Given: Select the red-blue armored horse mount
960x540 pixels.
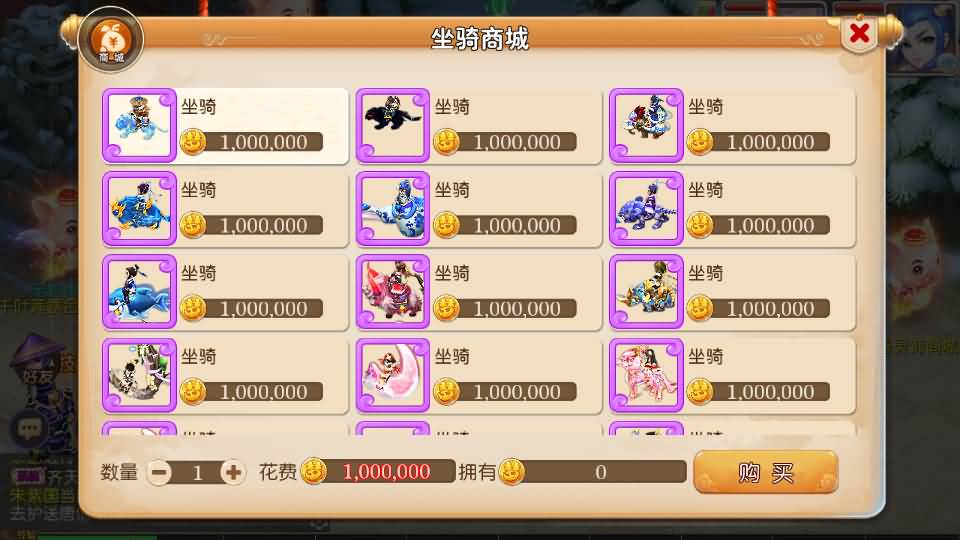Looking at the screenshot, I should pyautogui.click(x=647, y=126).
